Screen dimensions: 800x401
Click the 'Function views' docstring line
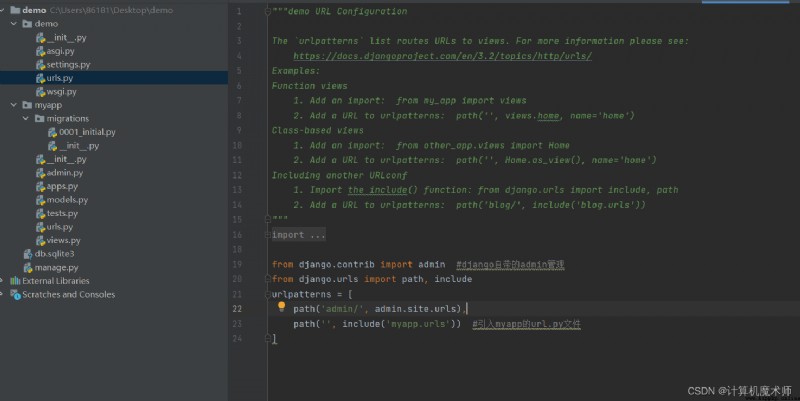tap(310, 86)
